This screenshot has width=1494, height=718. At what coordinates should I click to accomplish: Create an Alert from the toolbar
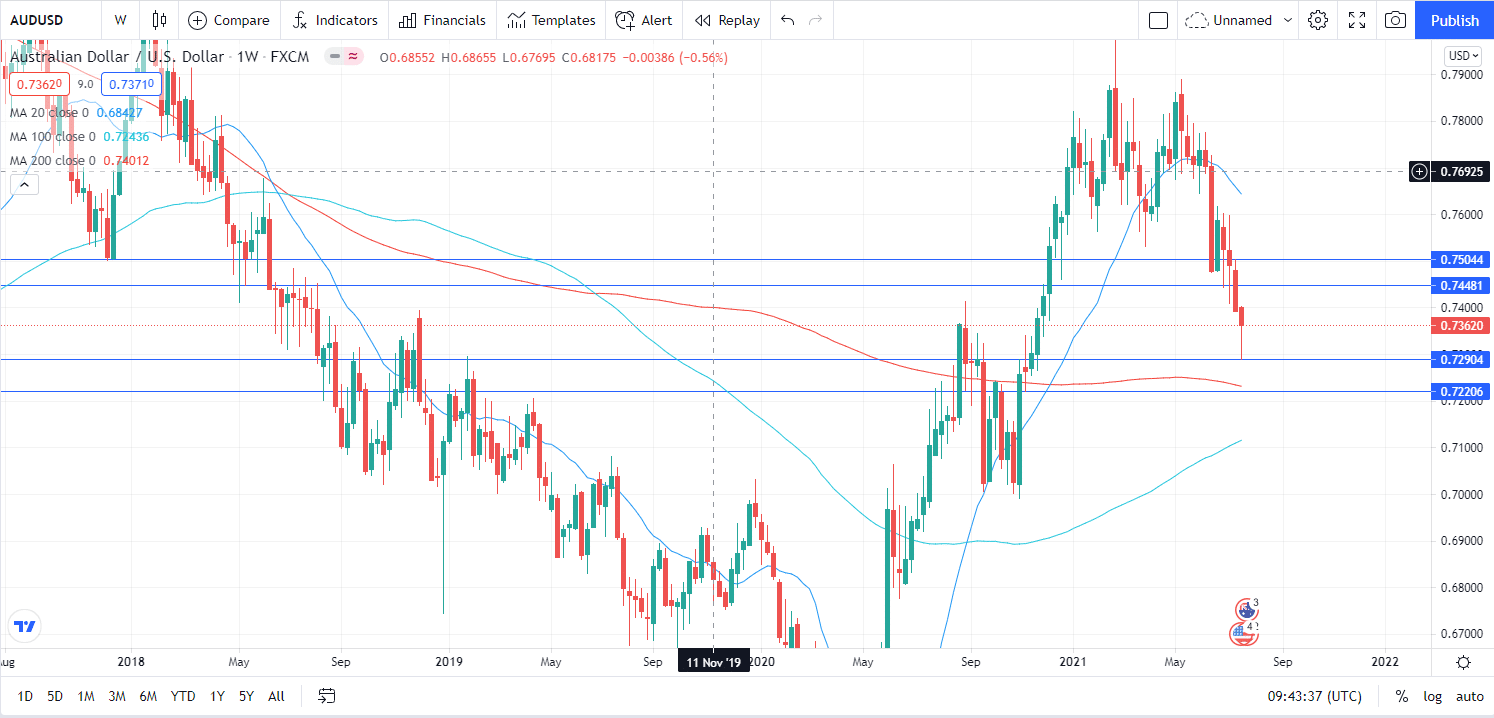click(644, 20)
